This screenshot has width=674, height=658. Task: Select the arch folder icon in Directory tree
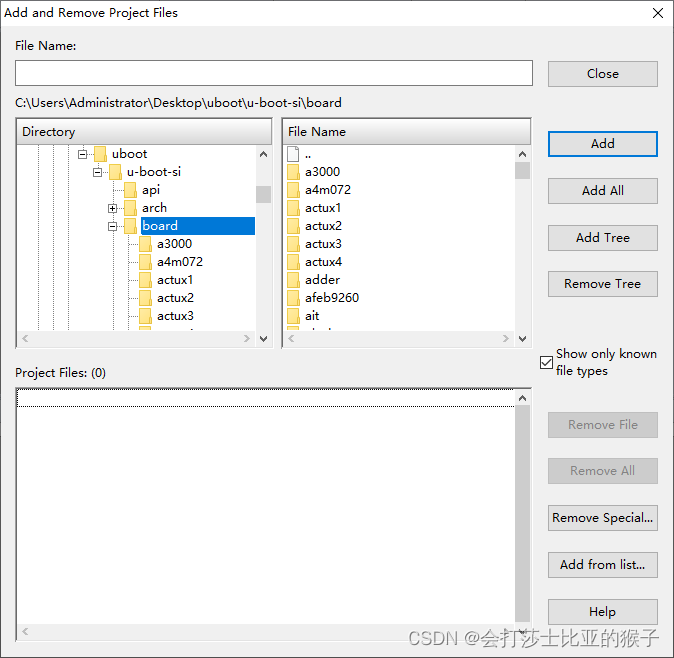[x=130, y=208]
